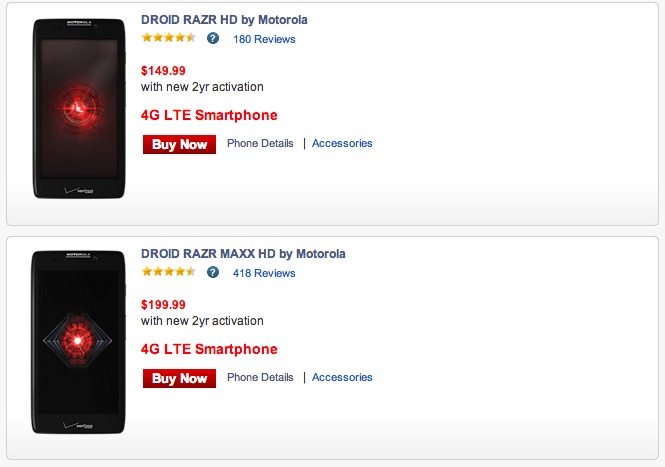Click star rating for DROID RAZR MAXX HD
Image resolution: width=665 pixels, height=467 pixels.
point(168,272)
